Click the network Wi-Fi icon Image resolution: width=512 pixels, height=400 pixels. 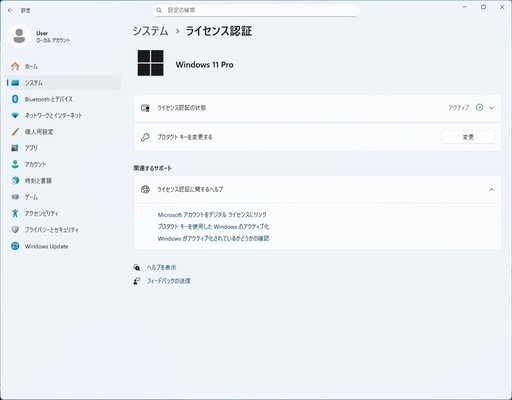[15, 115]
